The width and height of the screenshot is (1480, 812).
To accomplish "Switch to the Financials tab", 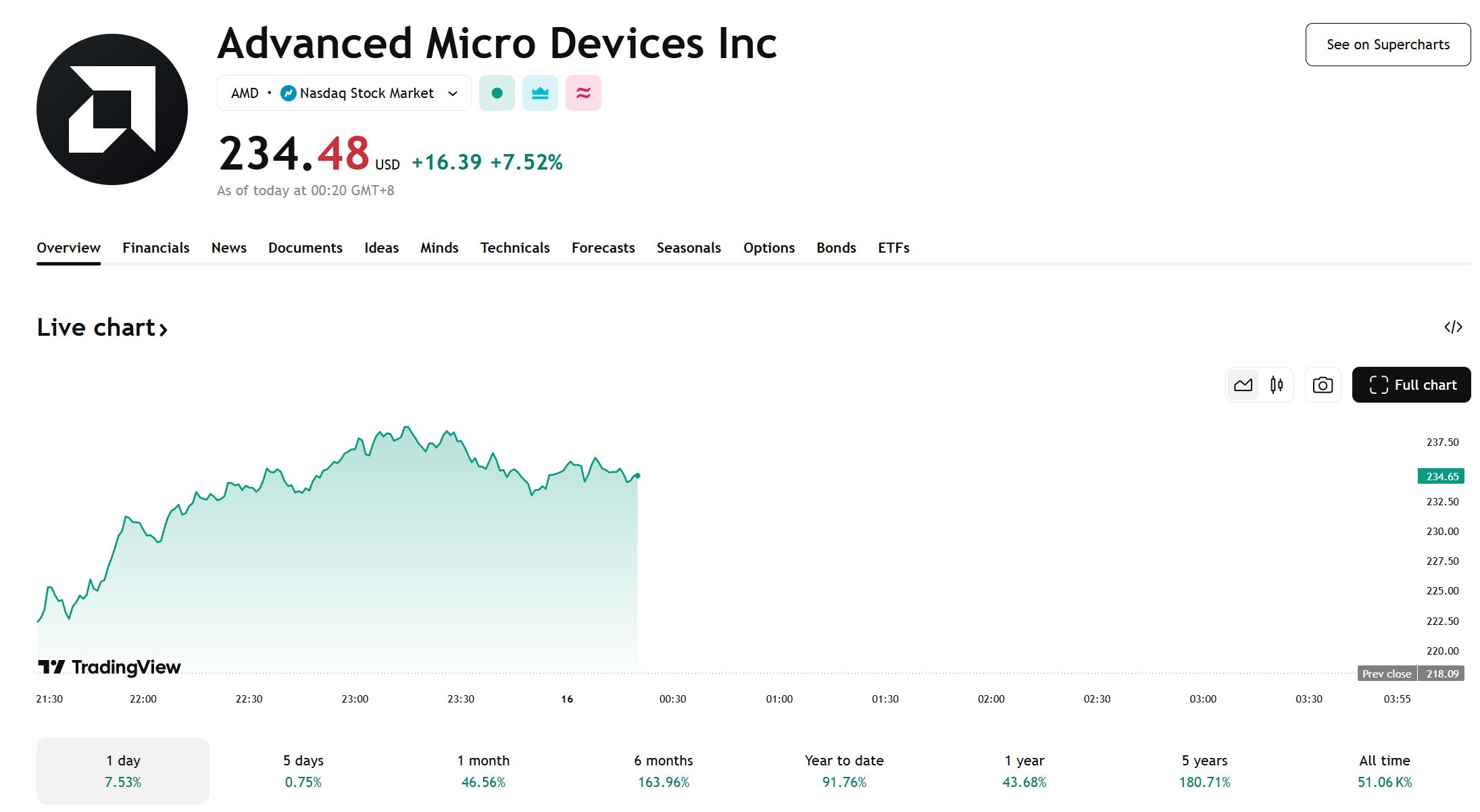I will [155, 248].
